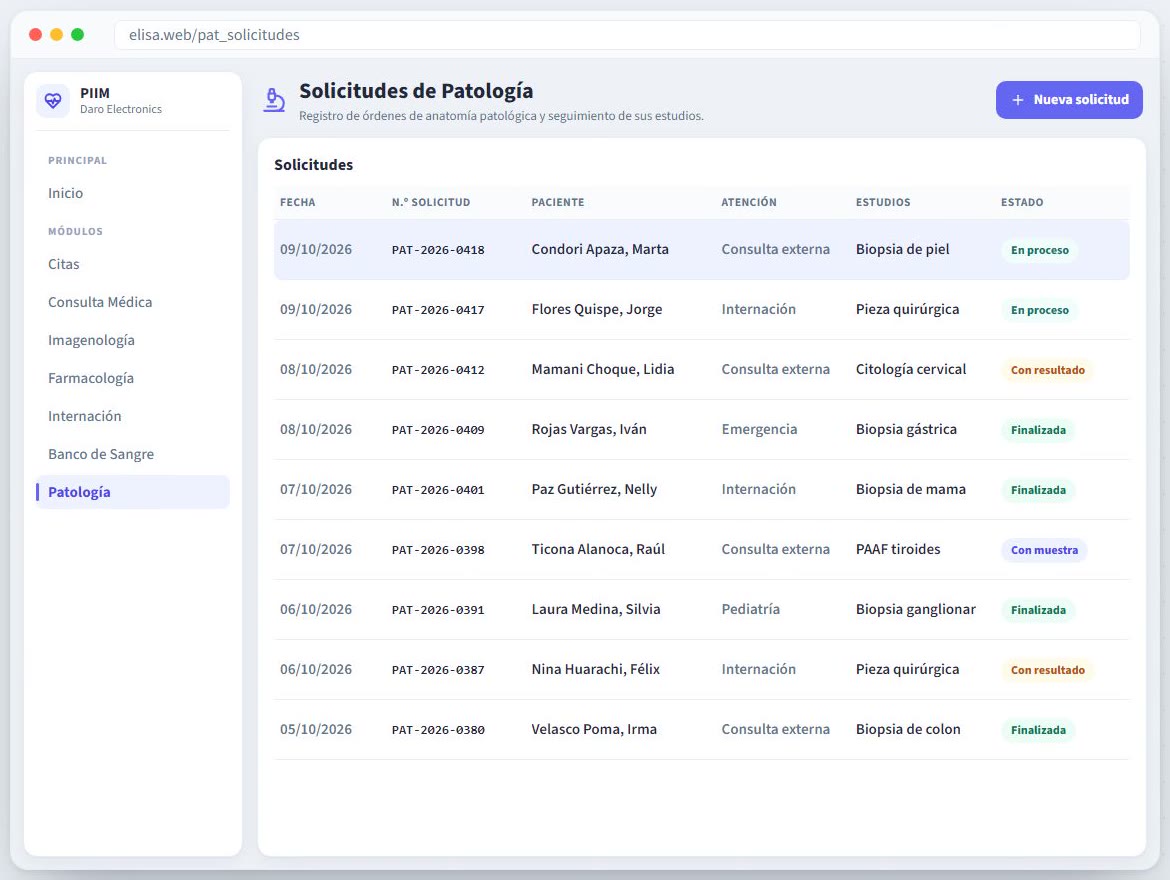1170x880 pixels.
Task: Click the N.° SOLICITUD column header
Action: click(431, 202)
